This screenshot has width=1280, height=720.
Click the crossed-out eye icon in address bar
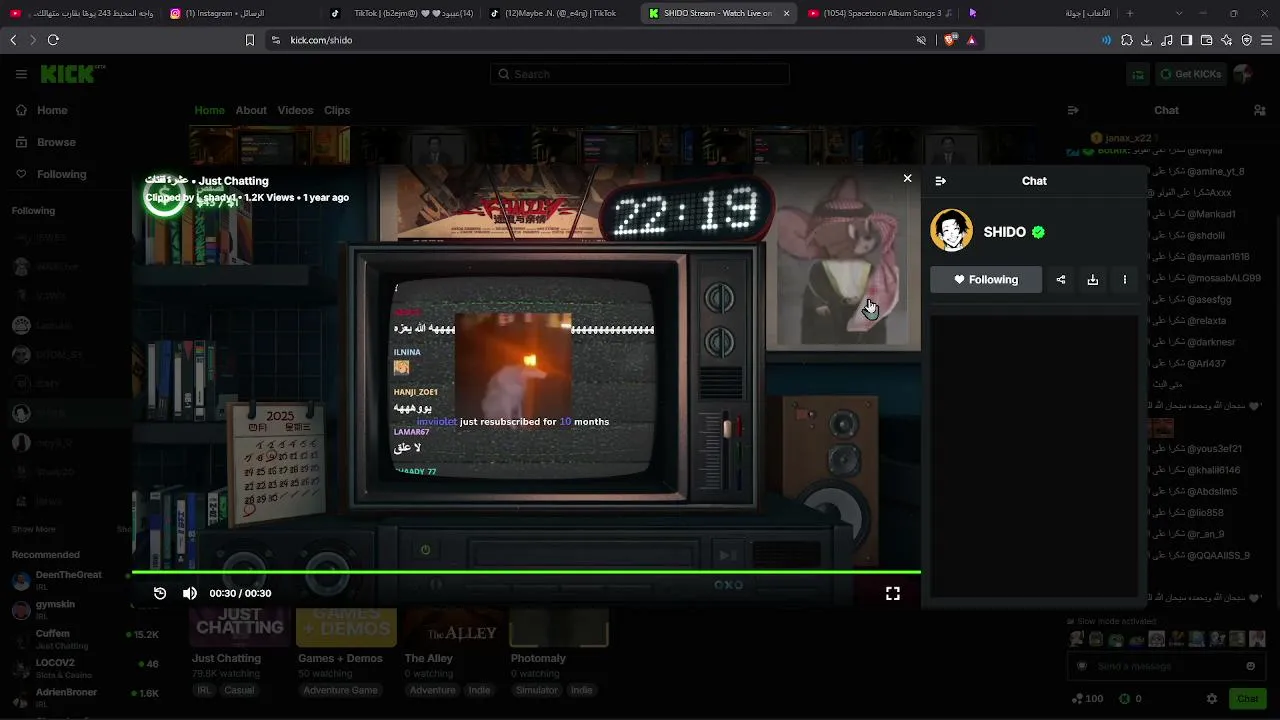pyautogui.click(x=921, y=40)
